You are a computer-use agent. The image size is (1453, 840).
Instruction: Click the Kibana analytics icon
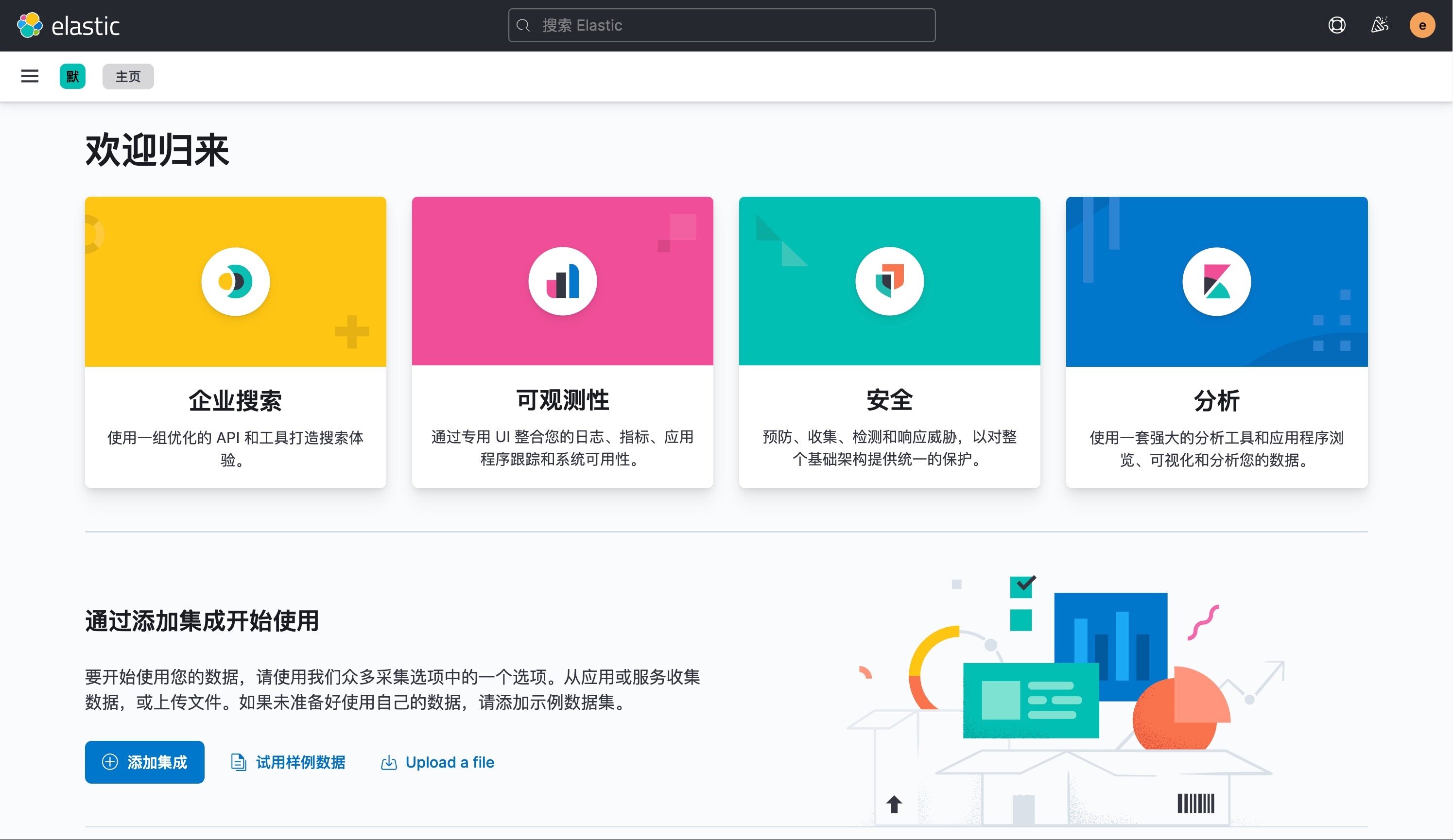(x=1216, y=281)
